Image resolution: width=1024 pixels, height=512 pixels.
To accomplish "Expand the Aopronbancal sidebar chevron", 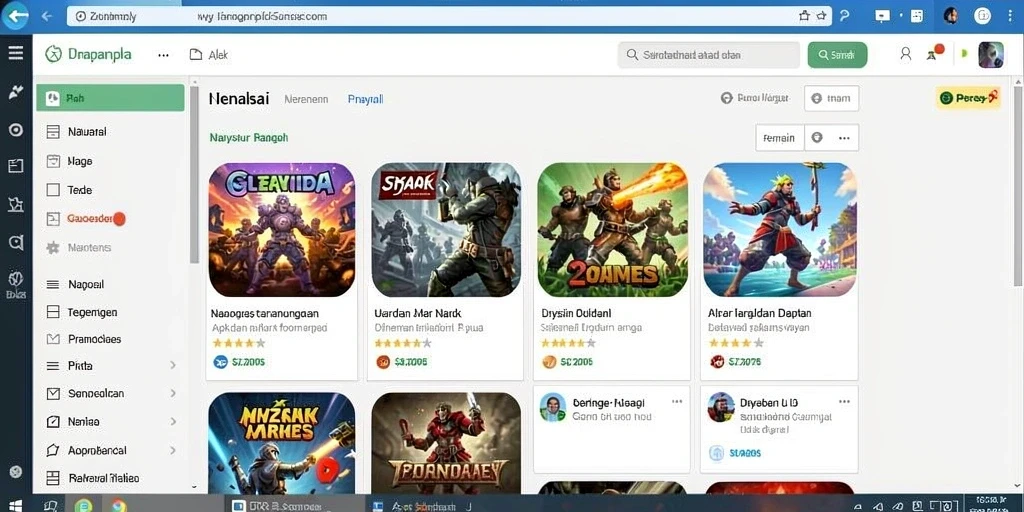I will pyautogui.click(x=173, y=451).
